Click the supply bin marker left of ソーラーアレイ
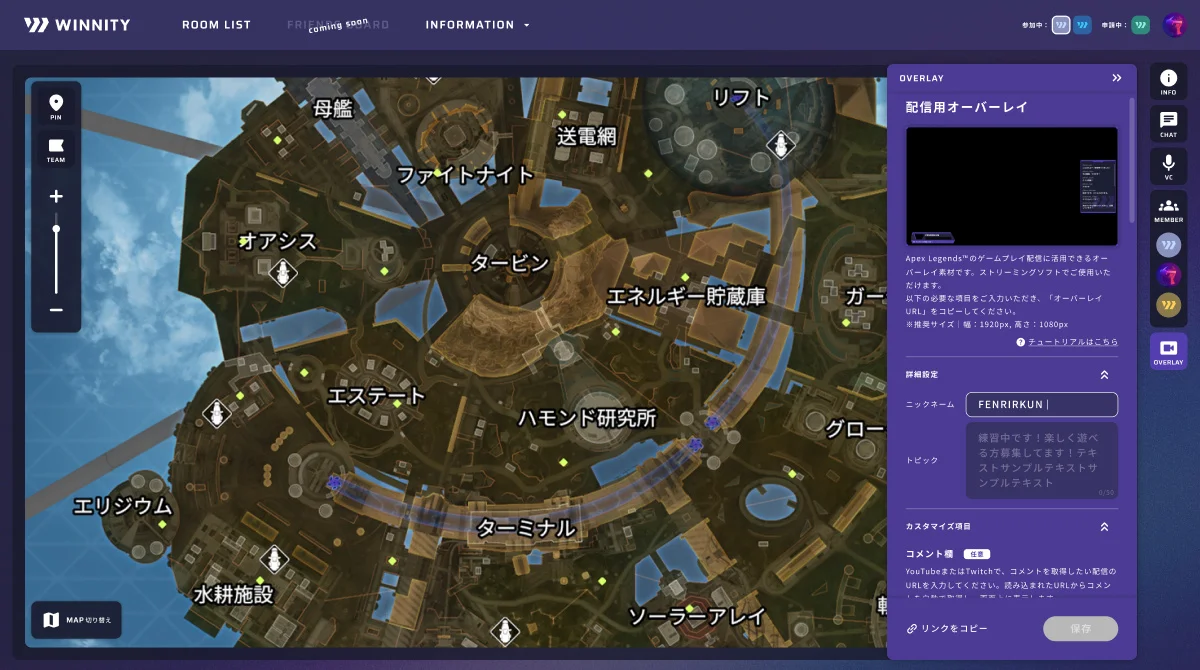This screenshot has width=1200, height=670. (x=505, y=631)
